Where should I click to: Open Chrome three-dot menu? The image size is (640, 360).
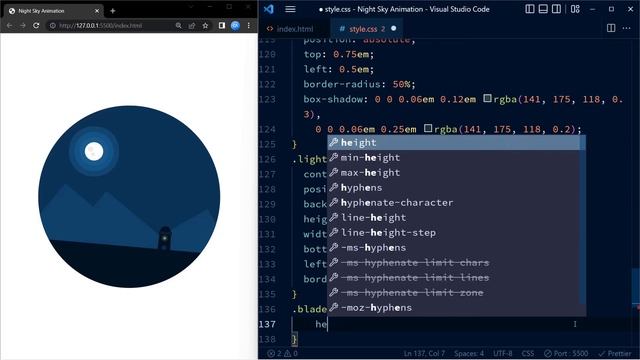click(249, 25)
